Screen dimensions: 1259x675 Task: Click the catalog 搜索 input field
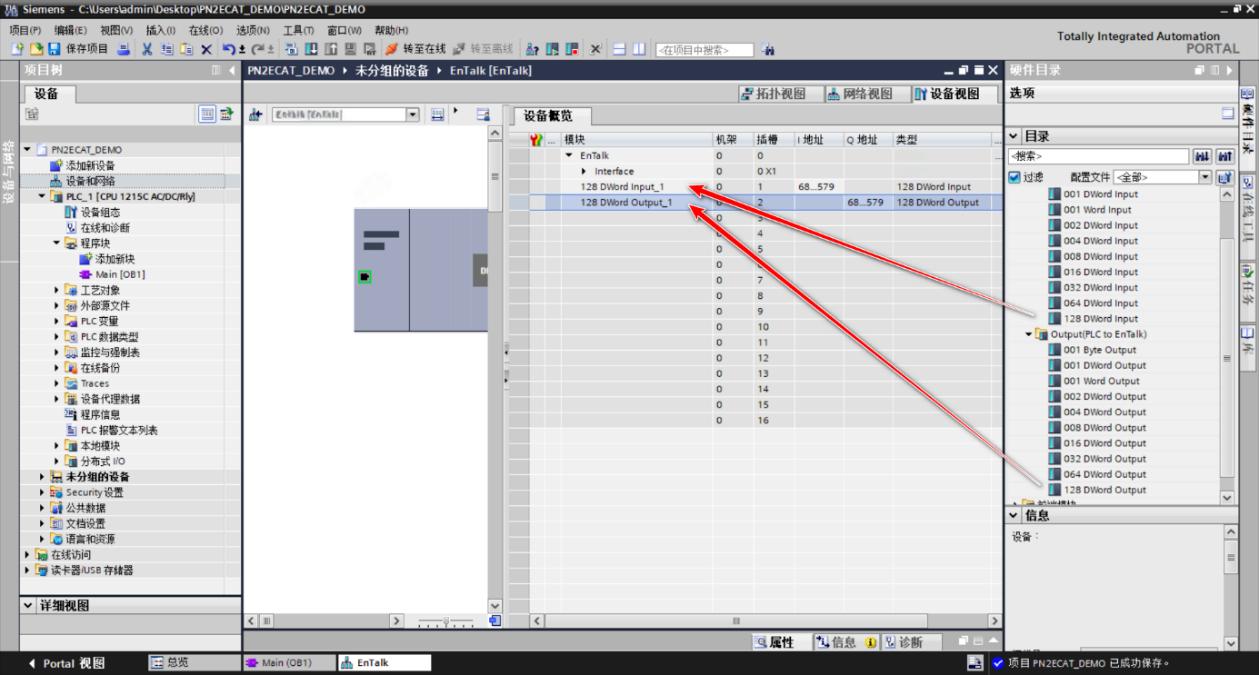tap(1097, 156)
